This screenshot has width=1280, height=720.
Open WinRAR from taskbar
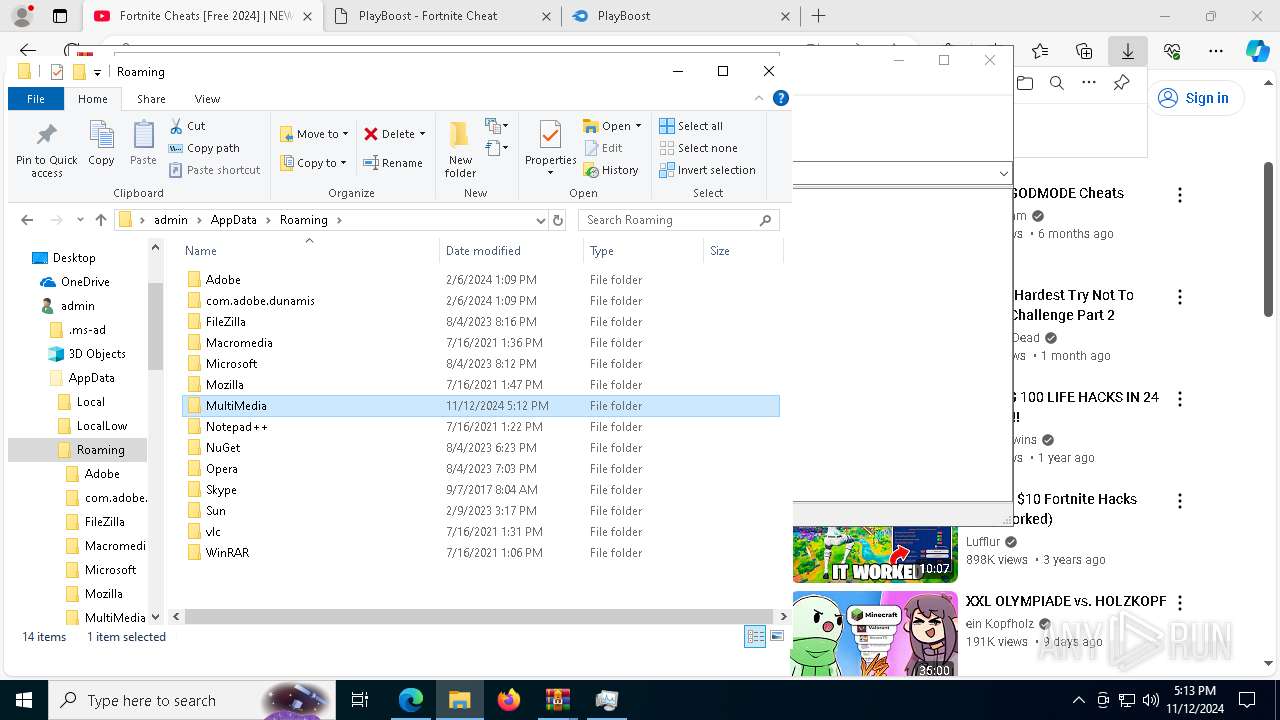click(x=557, y=700)
